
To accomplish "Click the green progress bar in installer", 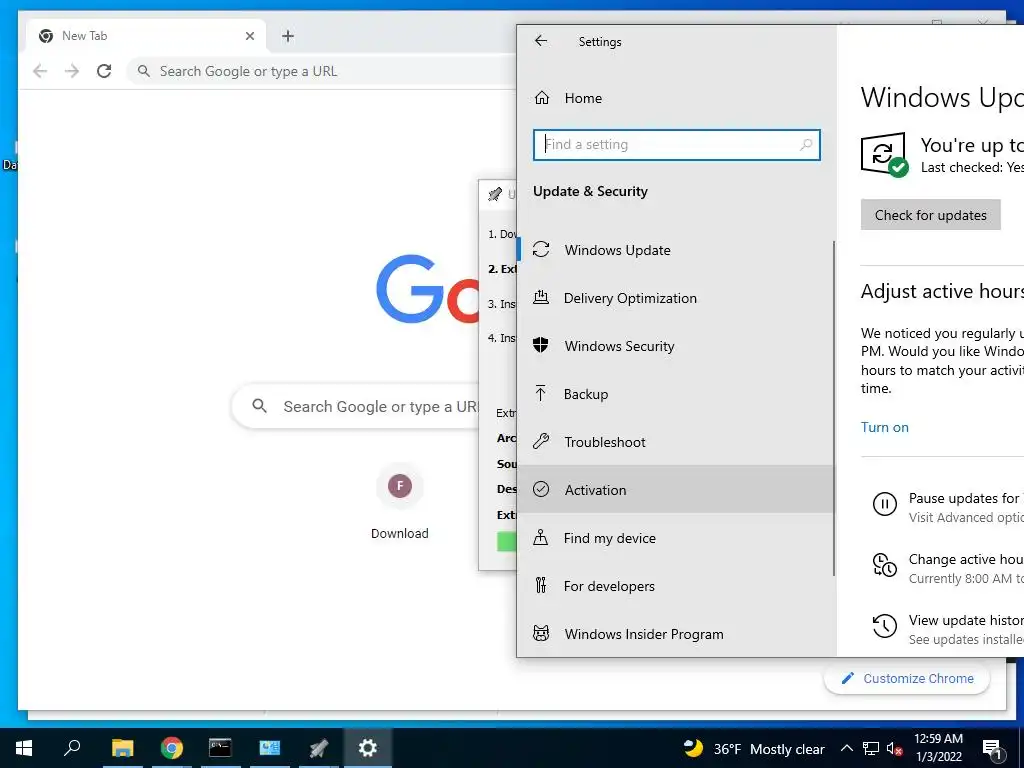I will point(506,541).
